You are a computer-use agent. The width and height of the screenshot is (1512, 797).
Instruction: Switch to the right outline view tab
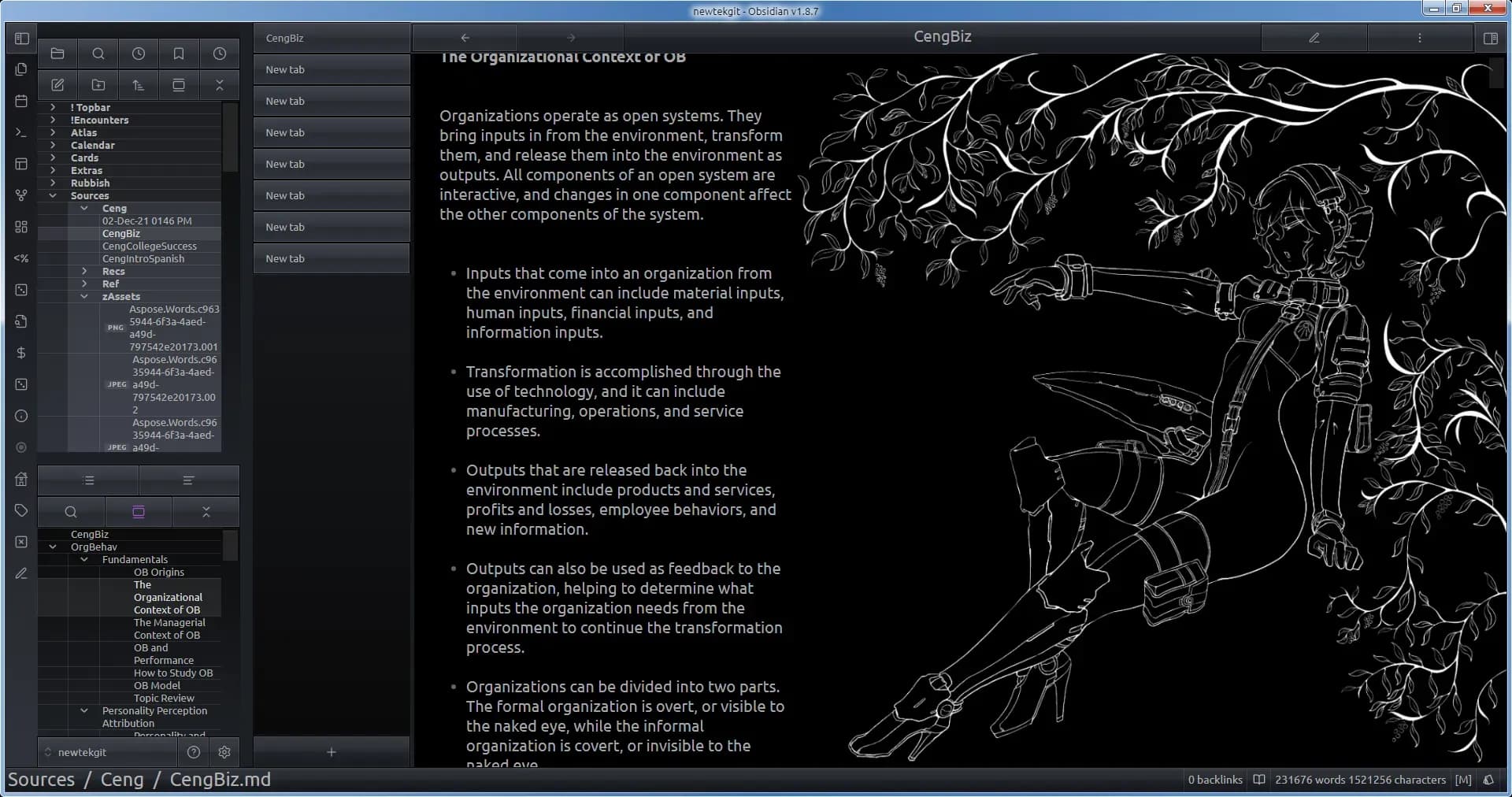click(x=188, y=480)
